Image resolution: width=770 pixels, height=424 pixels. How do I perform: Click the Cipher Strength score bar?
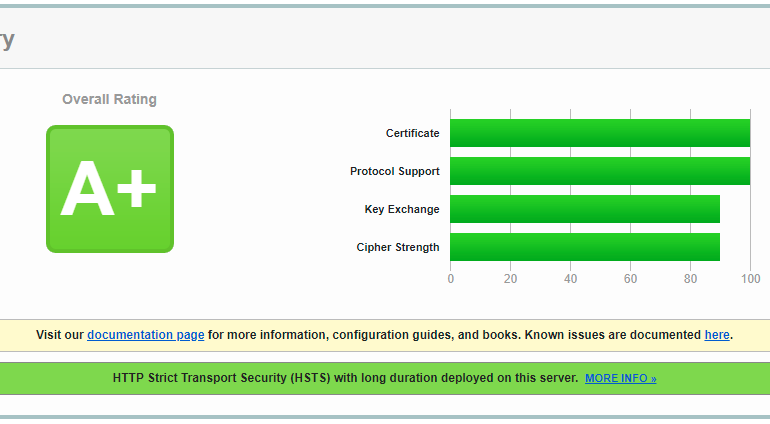(x=584, y=247)
